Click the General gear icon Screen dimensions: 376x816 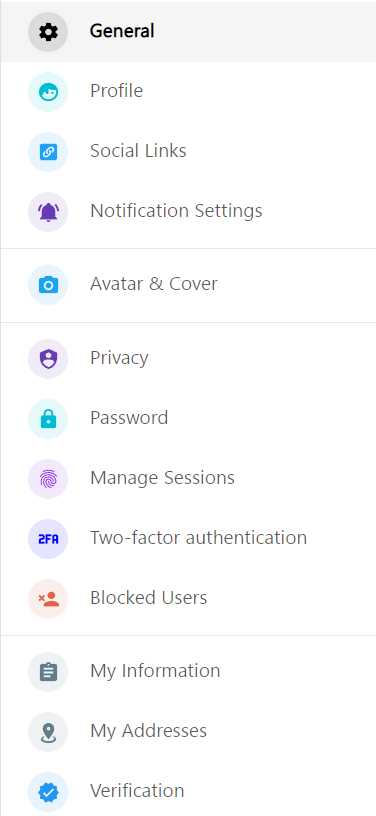48,32
